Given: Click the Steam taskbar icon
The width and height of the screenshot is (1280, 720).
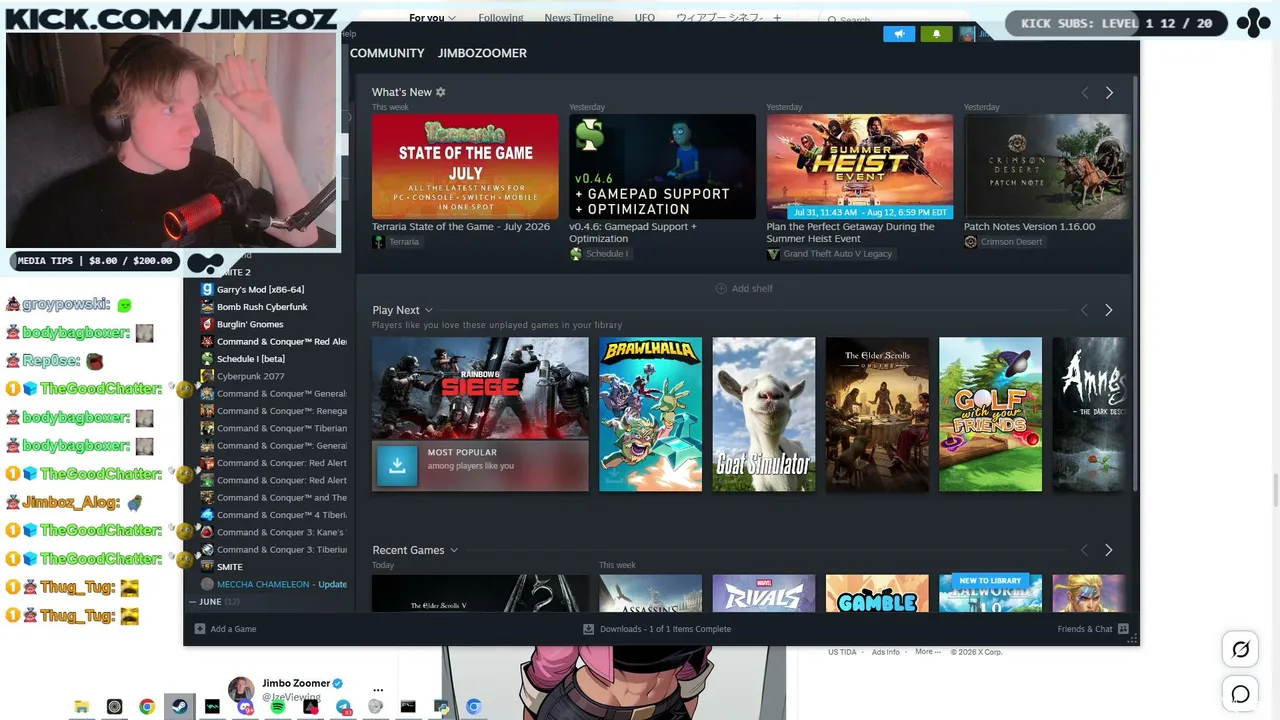Looking at the screenshot, I should pos(180,707).
